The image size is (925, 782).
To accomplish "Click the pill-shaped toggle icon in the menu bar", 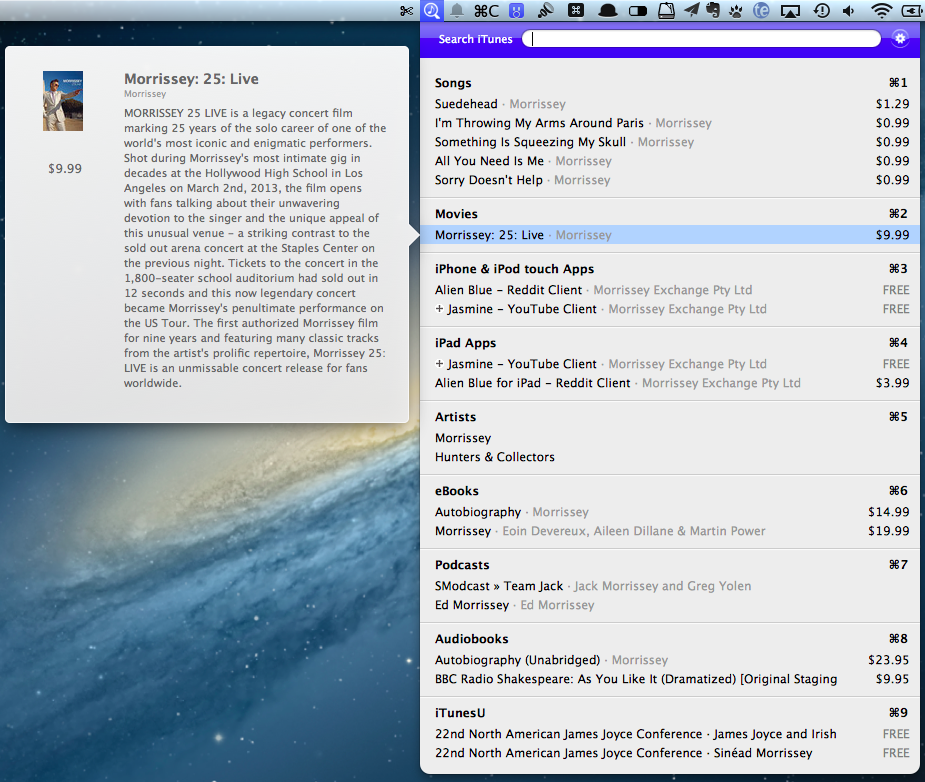I will pos(638,11).
